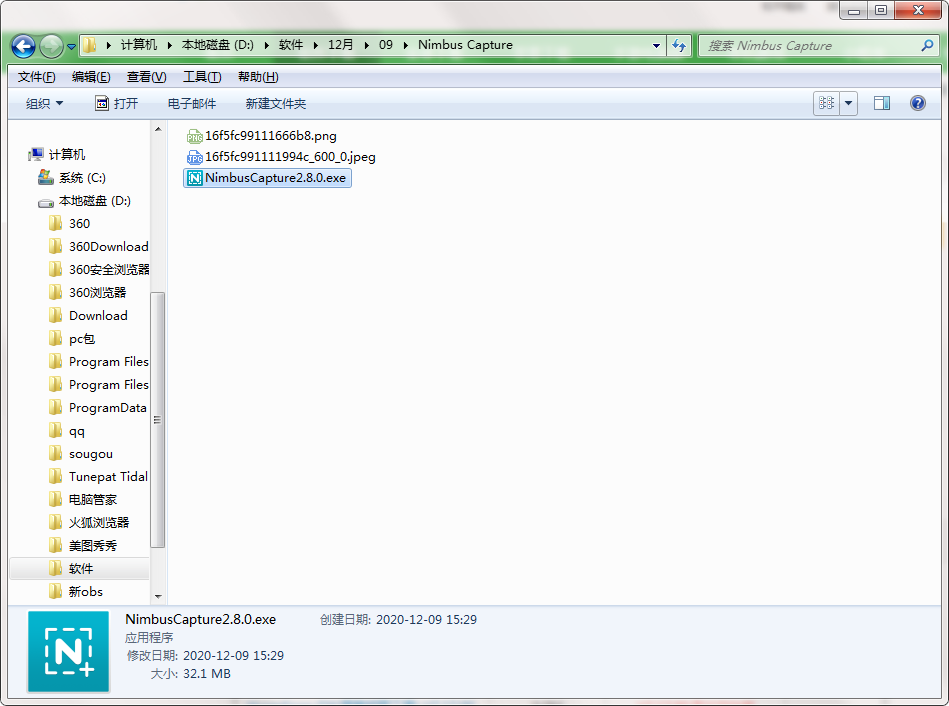Expand the arrow after 12月 in breadcrumb
Image resolution: width=949 pixels, height=706 pixels.
(x=366, y=45)
